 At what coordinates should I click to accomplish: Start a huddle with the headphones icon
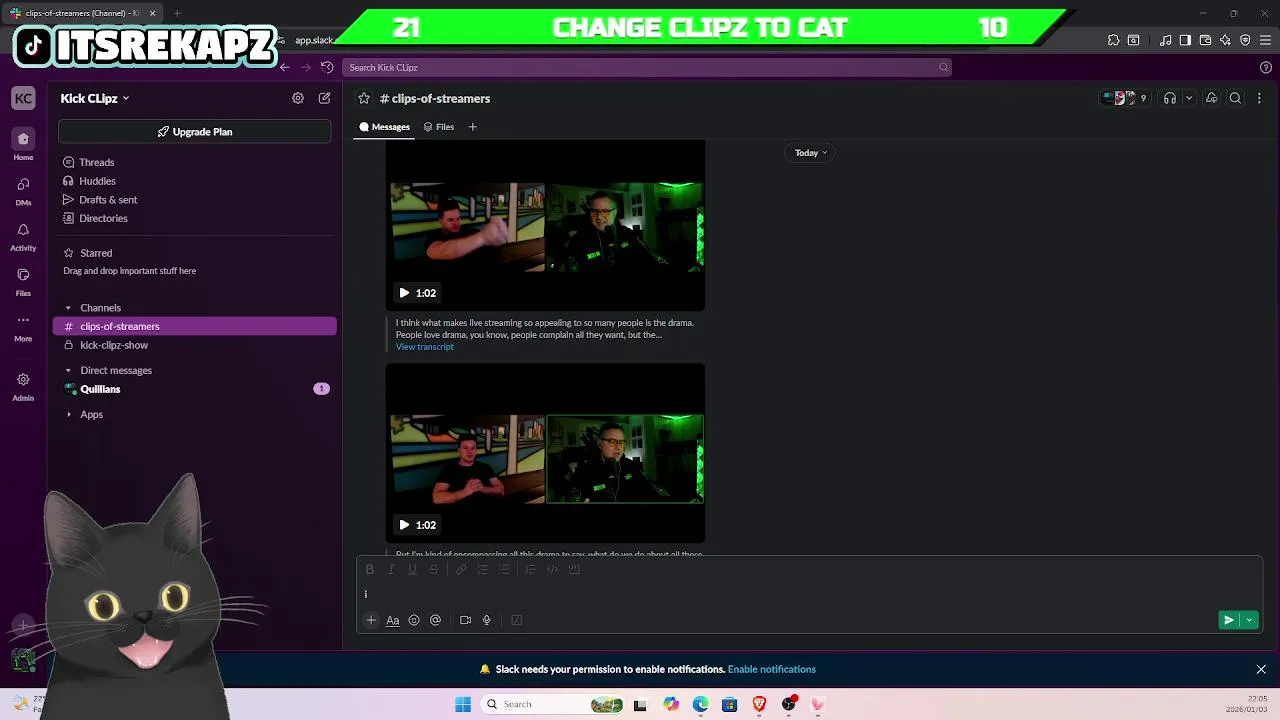click(1170, 98)
